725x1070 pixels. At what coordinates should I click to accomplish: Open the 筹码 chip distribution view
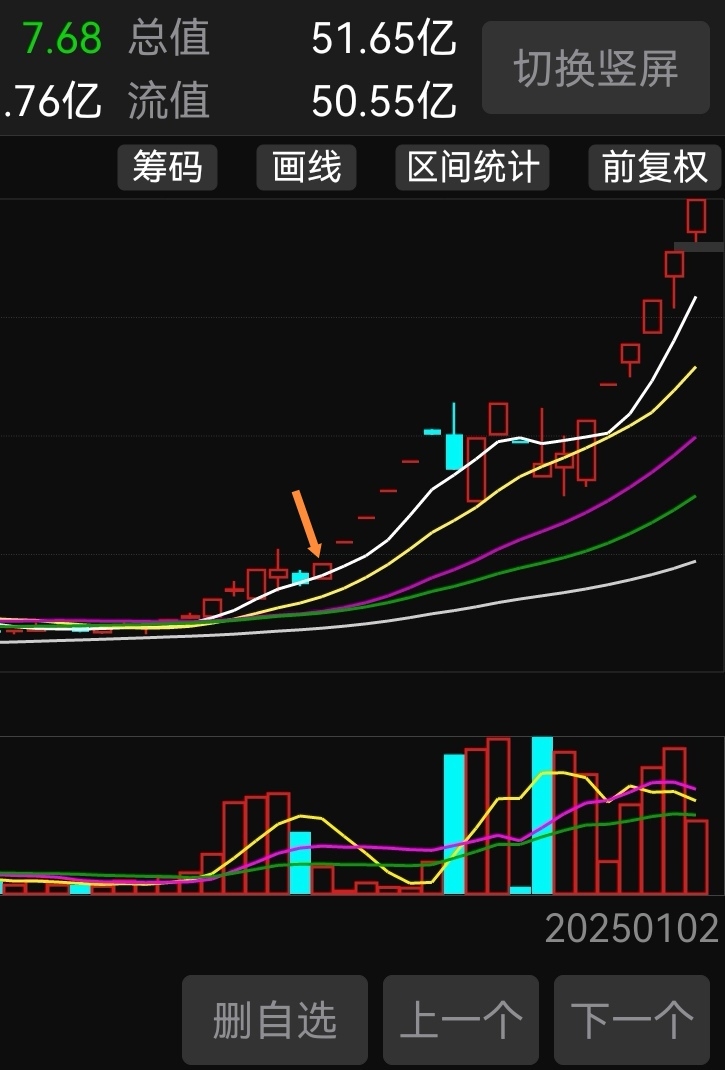coord(167,167)
